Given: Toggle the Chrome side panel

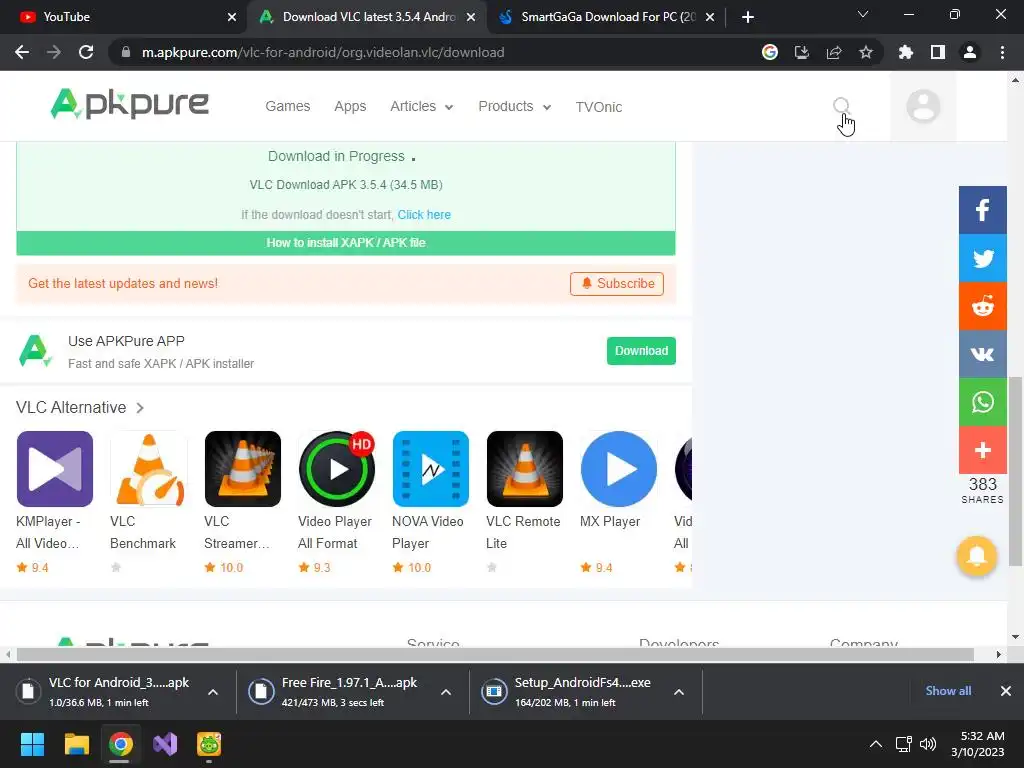Looking at the screenshot, I should [x=938, y=52].
